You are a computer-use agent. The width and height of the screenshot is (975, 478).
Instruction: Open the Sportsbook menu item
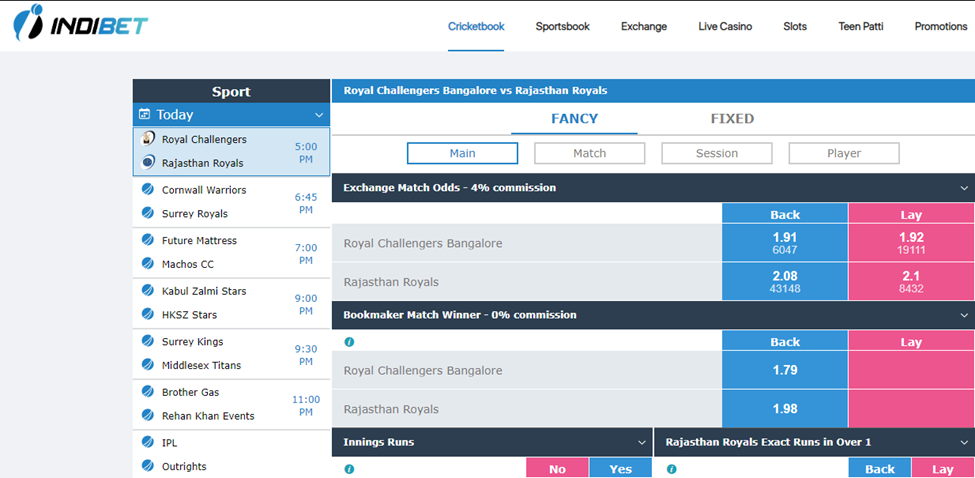point(563,27)
